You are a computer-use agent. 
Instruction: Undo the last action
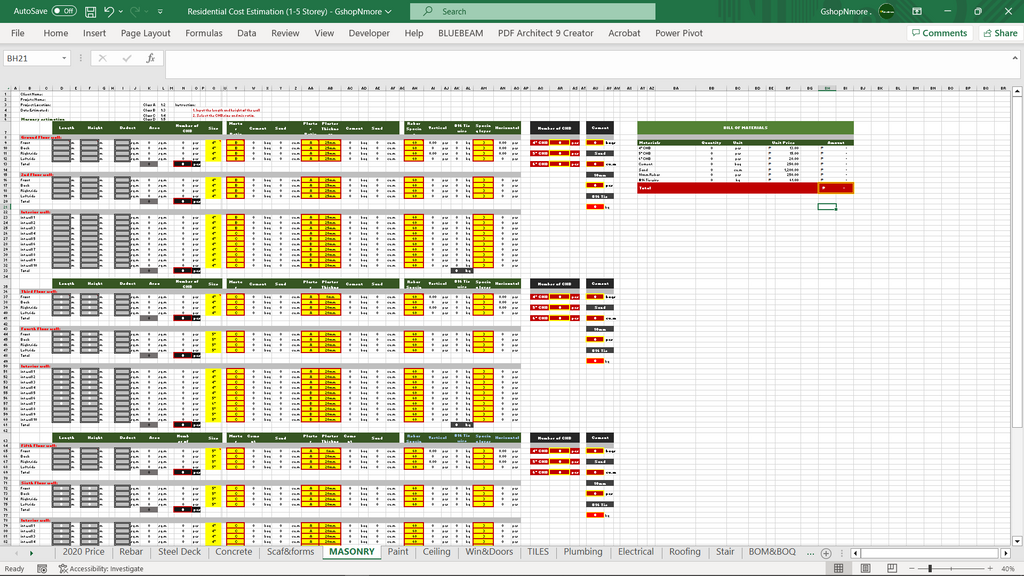pos(108,11)
